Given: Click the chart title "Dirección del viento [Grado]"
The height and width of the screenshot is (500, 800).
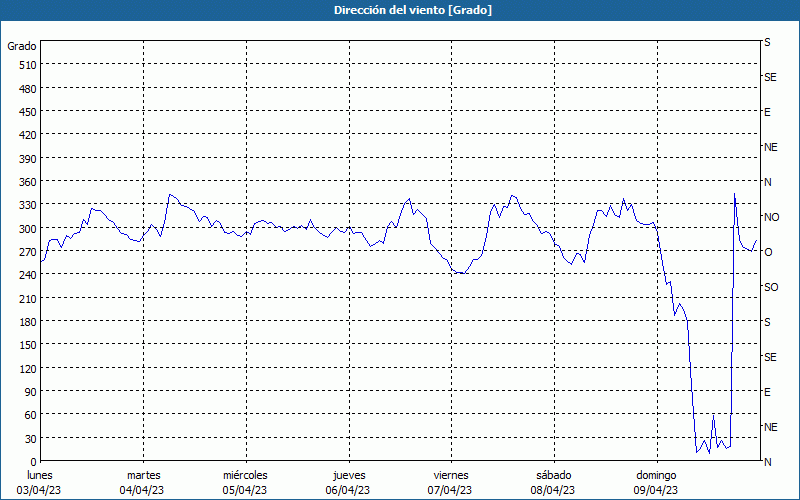Looking at the screenshot, I should pos(413,10).
